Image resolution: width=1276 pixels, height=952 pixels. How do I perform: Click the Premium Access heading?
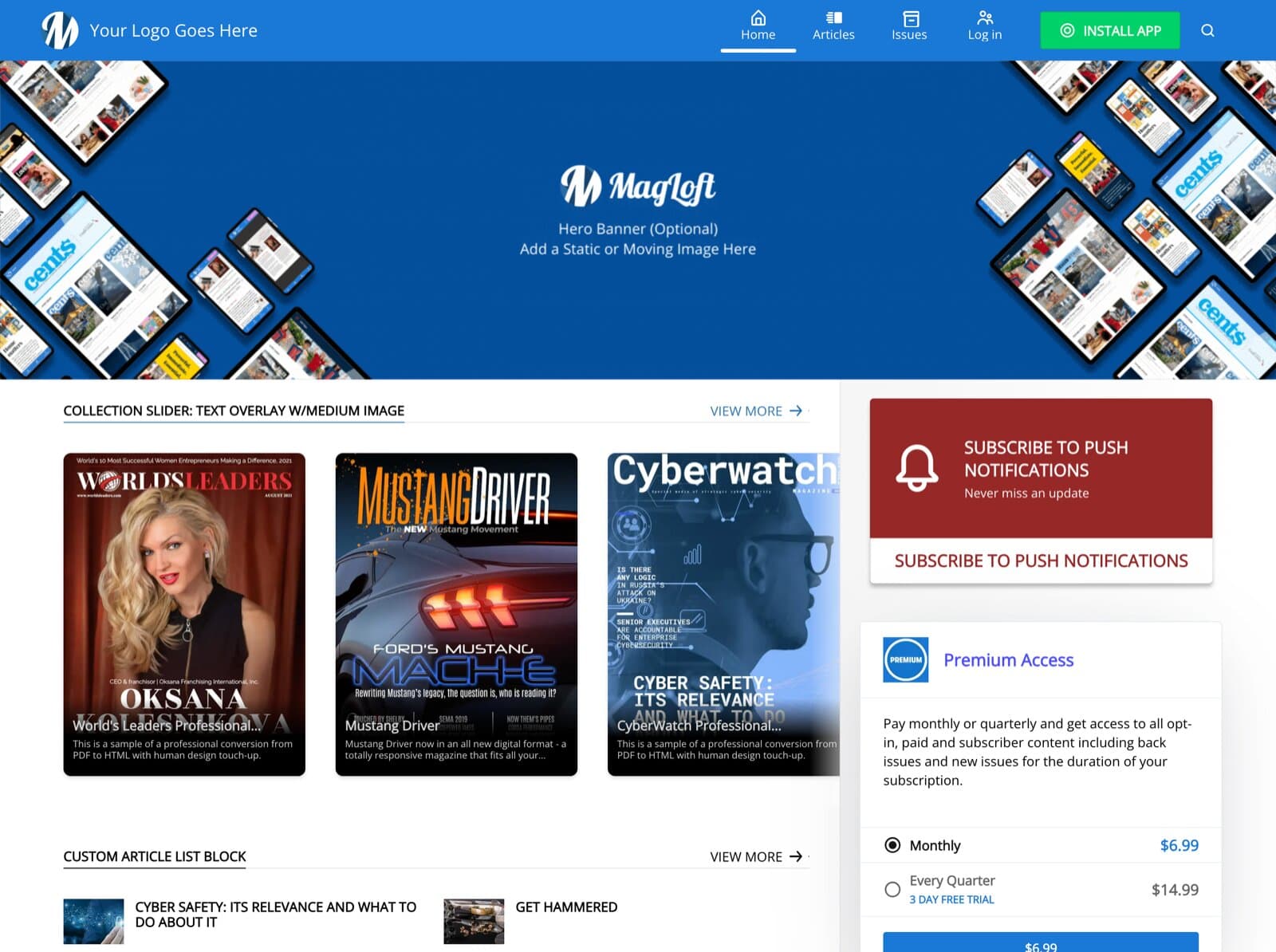click(x=1009, y=660)
